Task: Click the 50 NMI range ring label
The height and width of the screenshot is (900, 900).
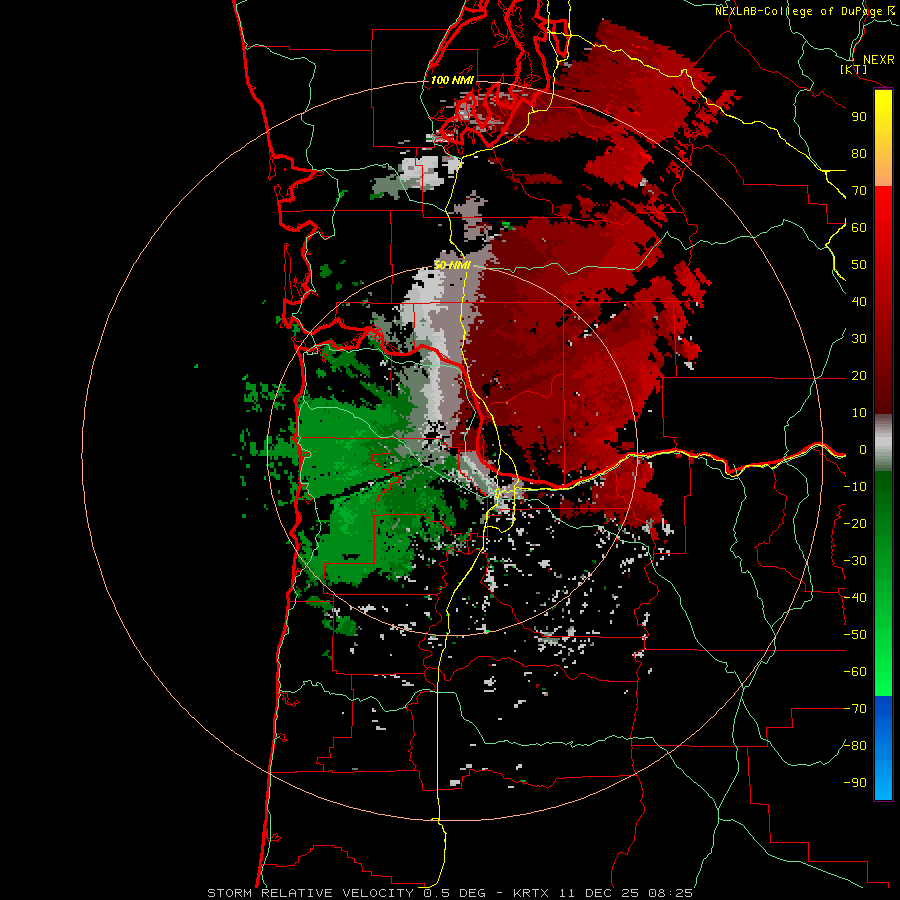Action: tap(452, 265)
